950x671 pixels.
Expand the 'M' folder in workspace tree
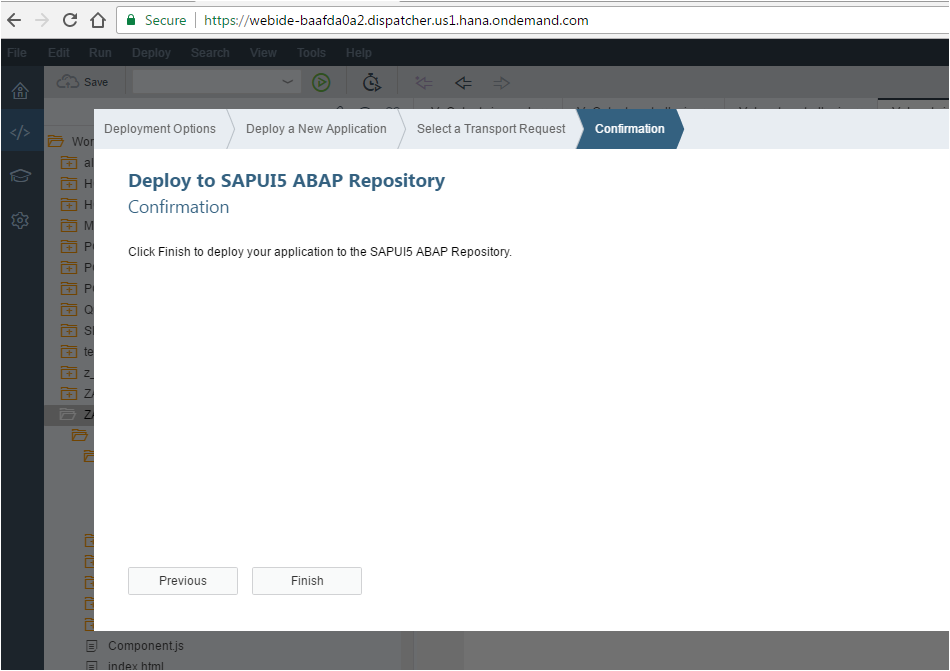tap(77, 226)
